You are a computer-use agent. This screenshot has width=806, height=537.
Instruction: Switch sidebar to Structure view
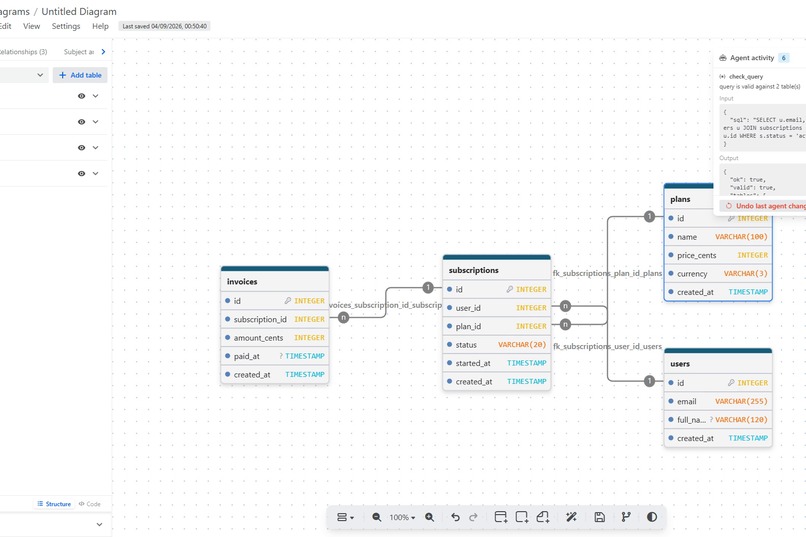(x=54, y=504)
